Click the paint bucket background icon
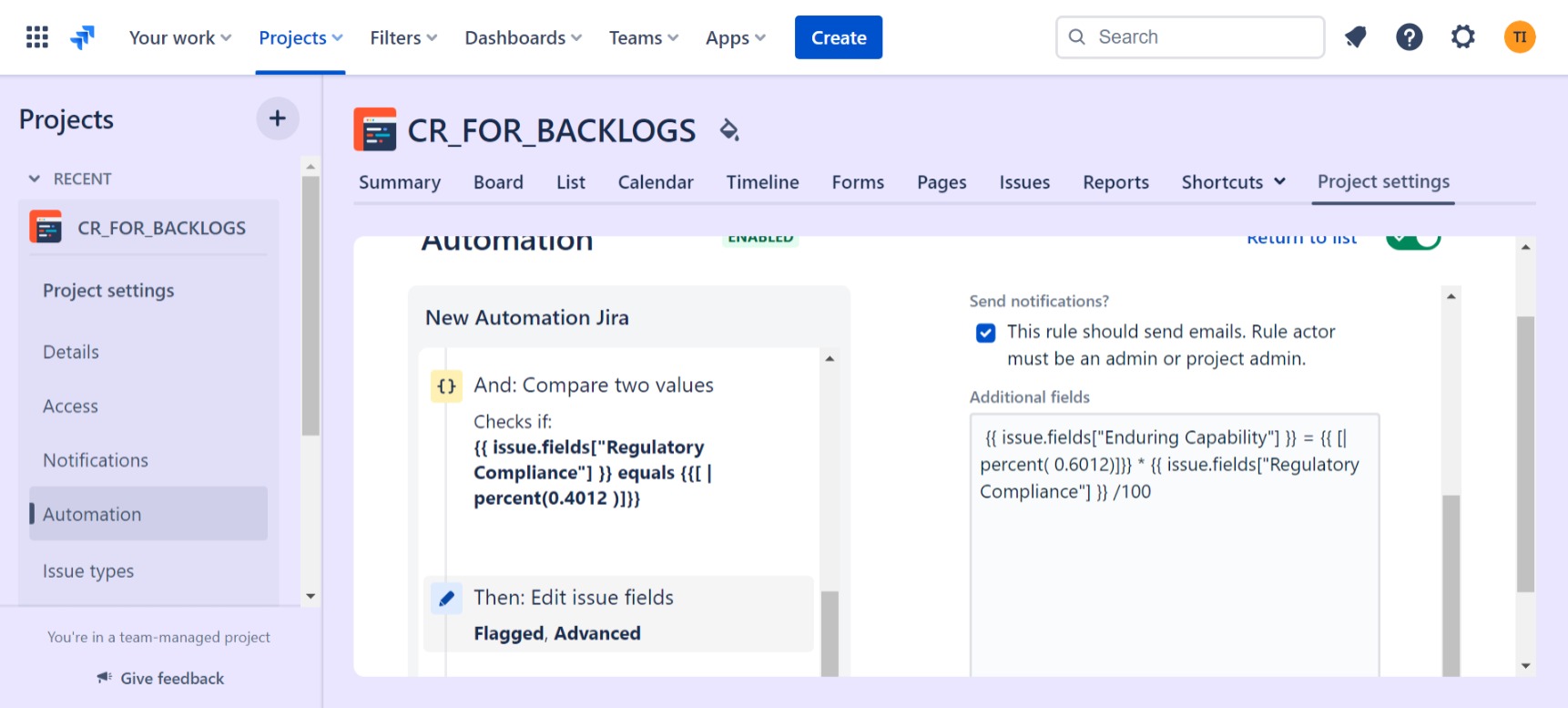The image size is (1568, 708). (729, 130)
